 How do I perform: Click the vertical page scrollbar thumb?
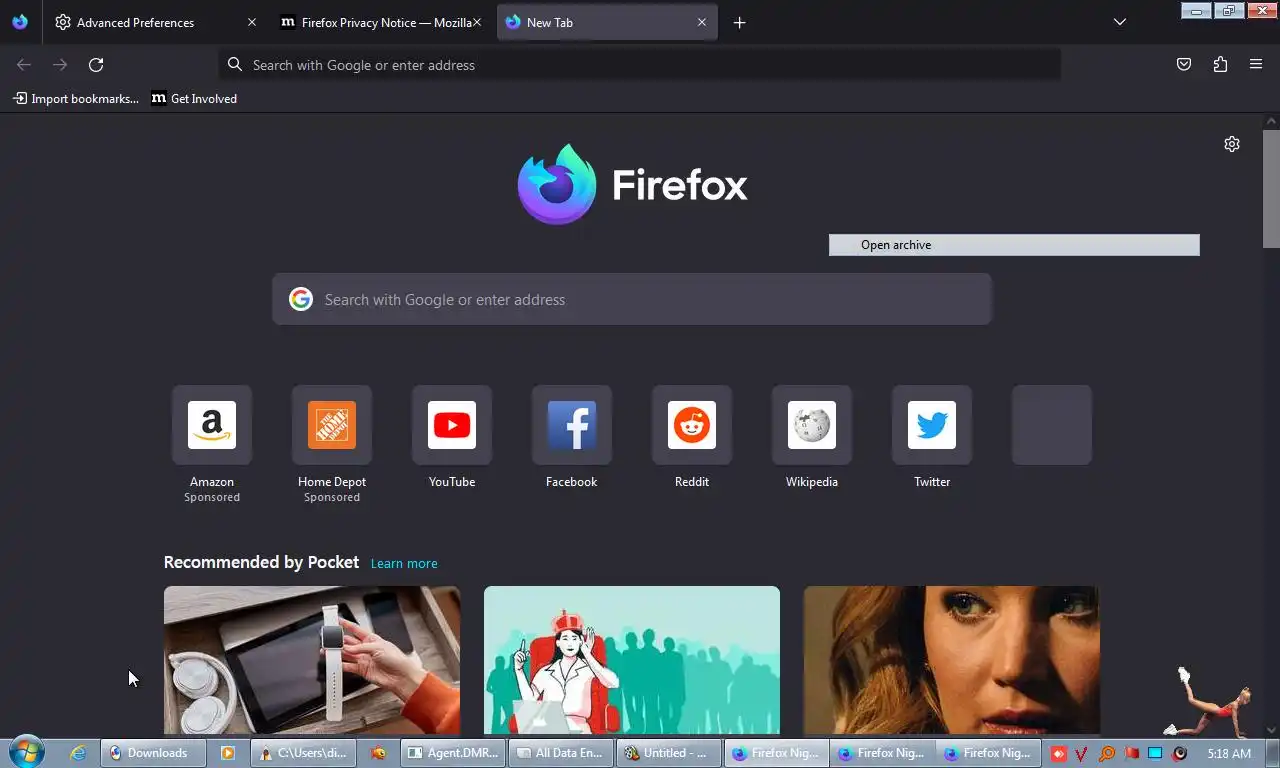tap(1271, 188)
